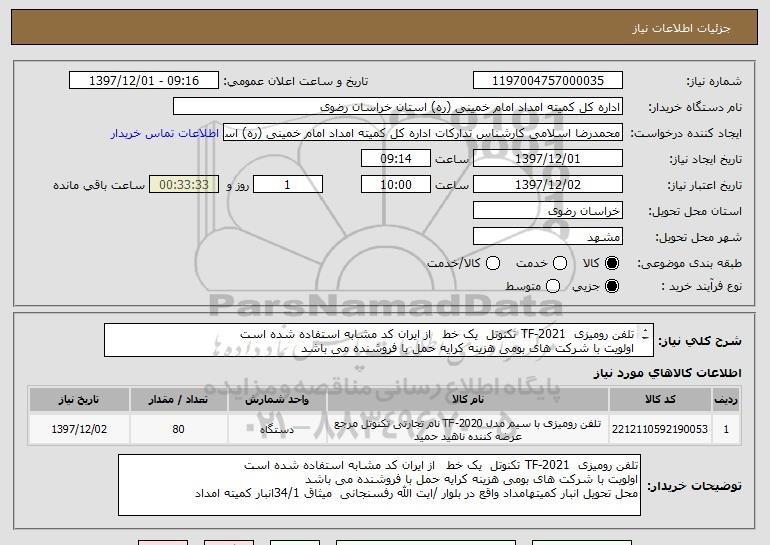Click delivery city field مشهد
Screen dimensions: 770x545
[x=548, y=237]
